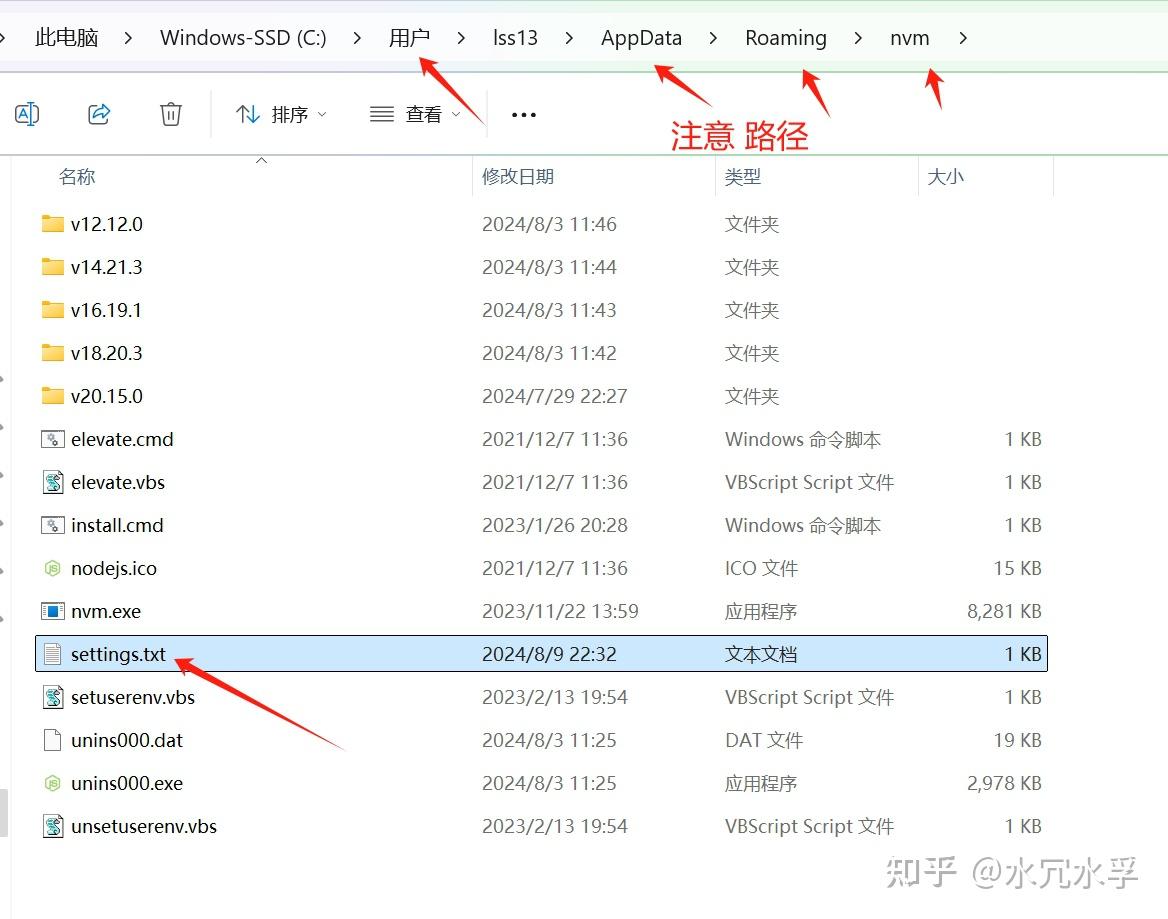
Task: Click the chevron after AppData in breadcrumb
Action: (x=712, y=37)
